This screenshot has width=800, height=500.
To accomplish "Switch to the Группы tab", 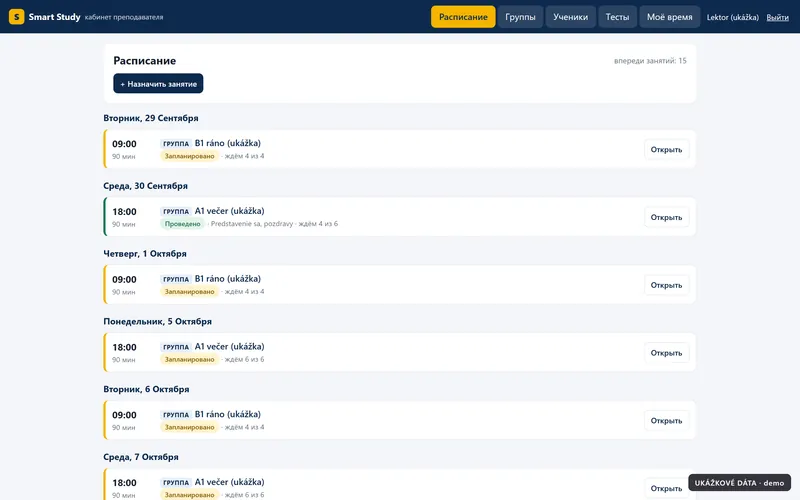I will coord(520,17).
